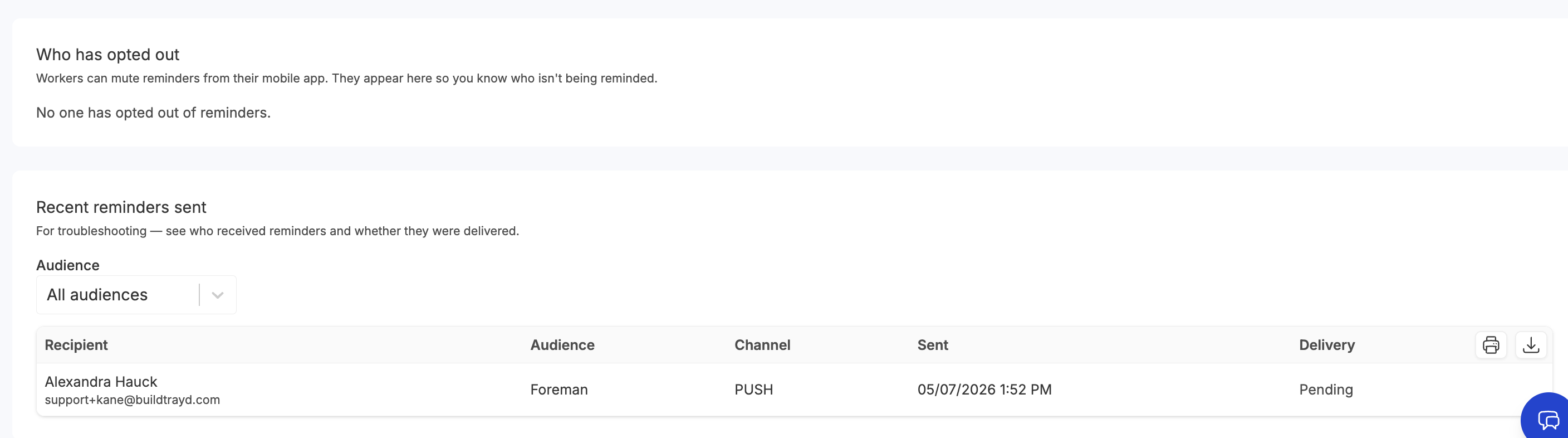Click the 05/07/2026 1:52 PM sent time
This screenshot has width=1568, height=438.
coord(984,390)
